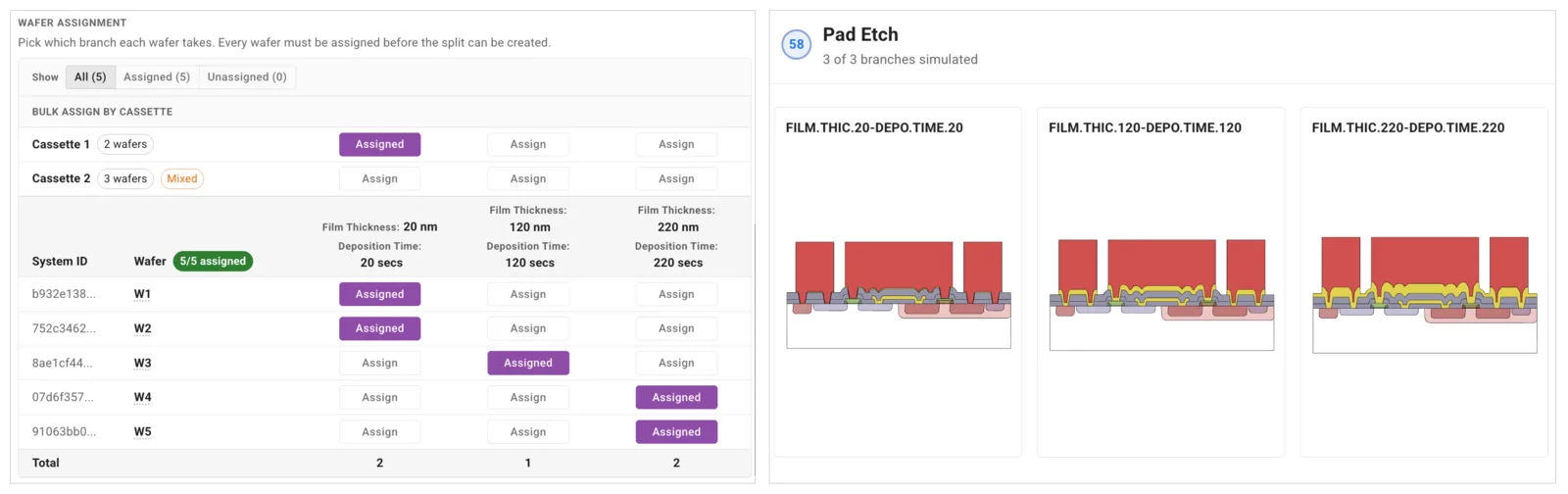The width and height of the screenshot is (1568, 494).
Task: Click wafer label W5
Action: [143, 431]
